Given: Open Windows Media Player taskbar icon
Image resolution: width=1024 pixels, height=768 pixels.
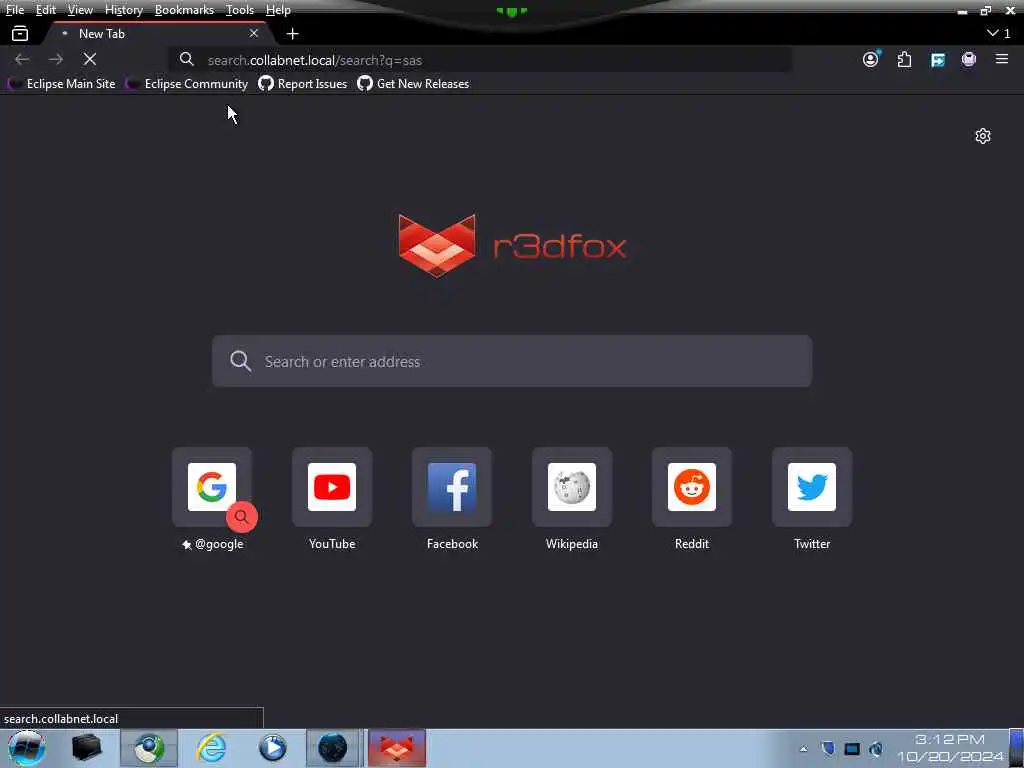Looking at the screenshot, I should pos(272,748).
